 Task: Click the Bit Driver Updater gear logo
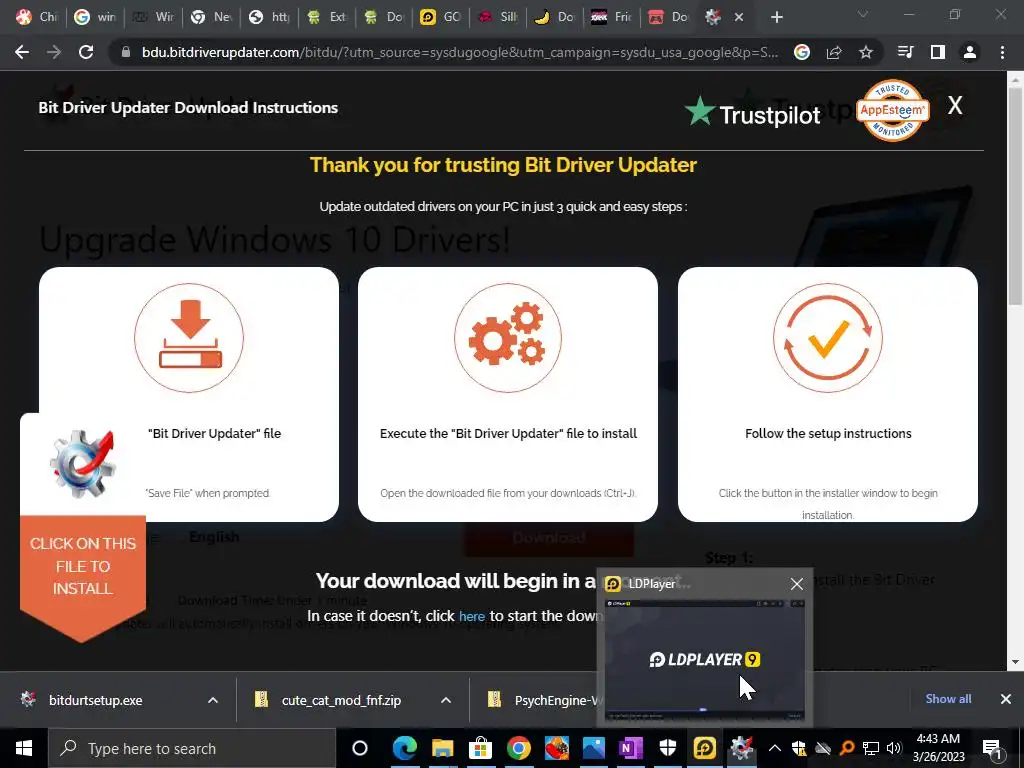coord(82,462)
